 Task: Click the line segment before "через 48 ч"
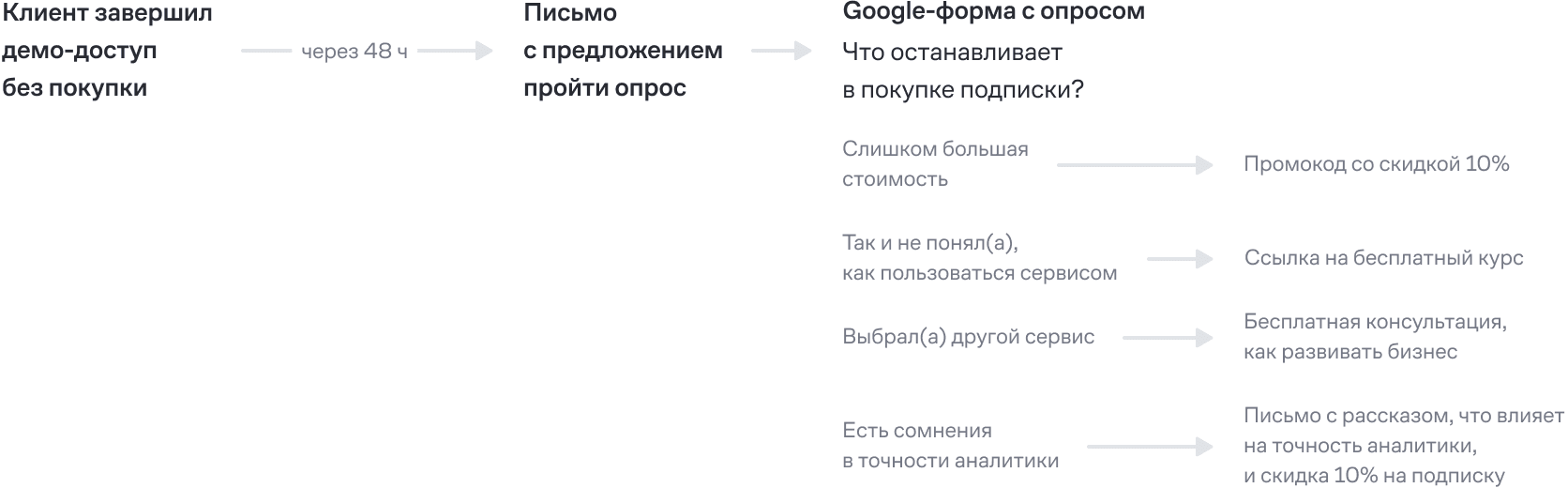click(265, 51)
